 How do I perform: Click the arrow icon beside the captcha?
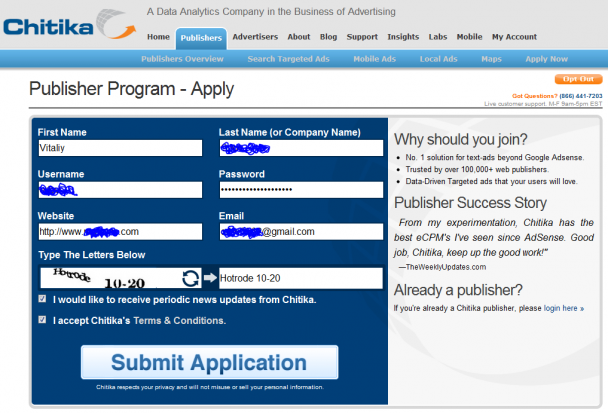click(x=210, y=278)
